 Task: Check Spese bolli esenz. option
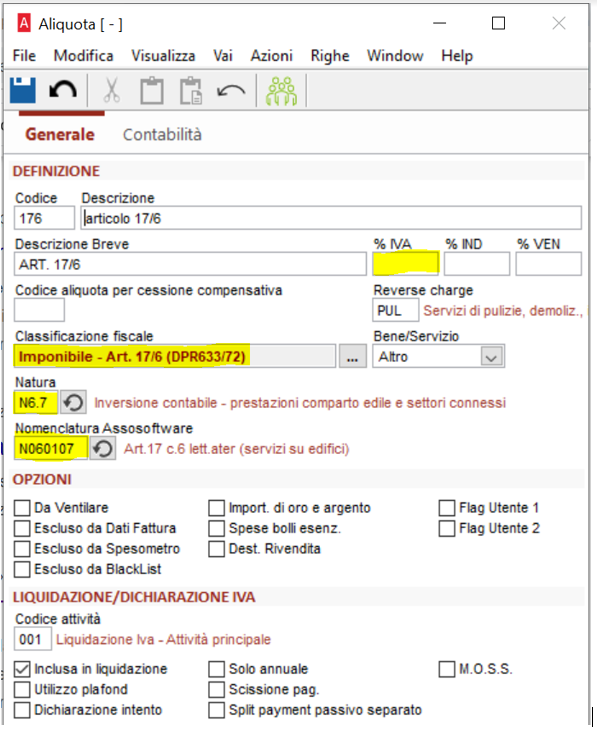pos(216,528)
